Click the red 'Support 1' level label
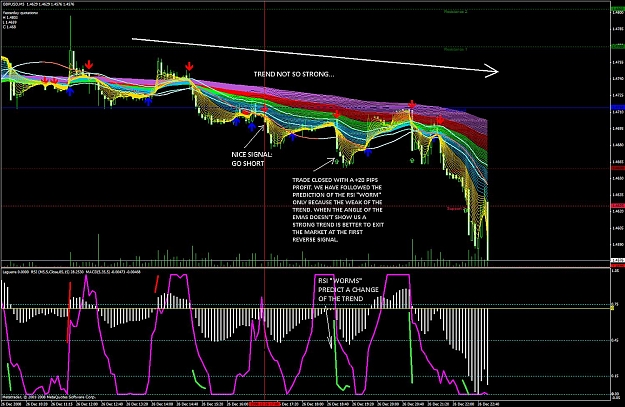Viewport: 625px width, 407px height. point(454,208)
